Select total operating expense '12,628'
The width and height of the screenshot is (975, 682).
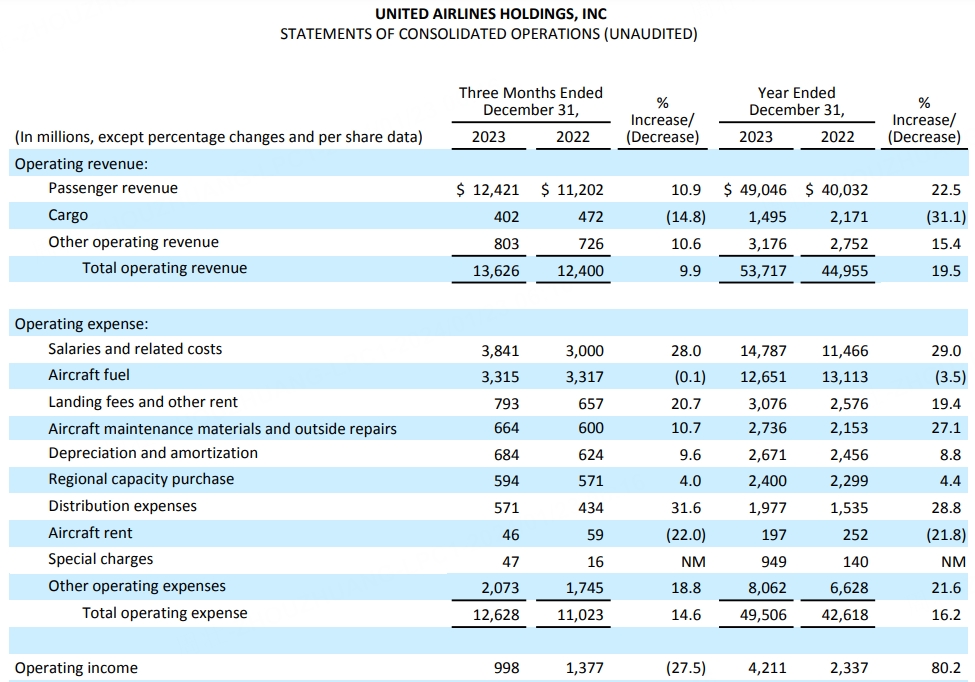(496, 615)
